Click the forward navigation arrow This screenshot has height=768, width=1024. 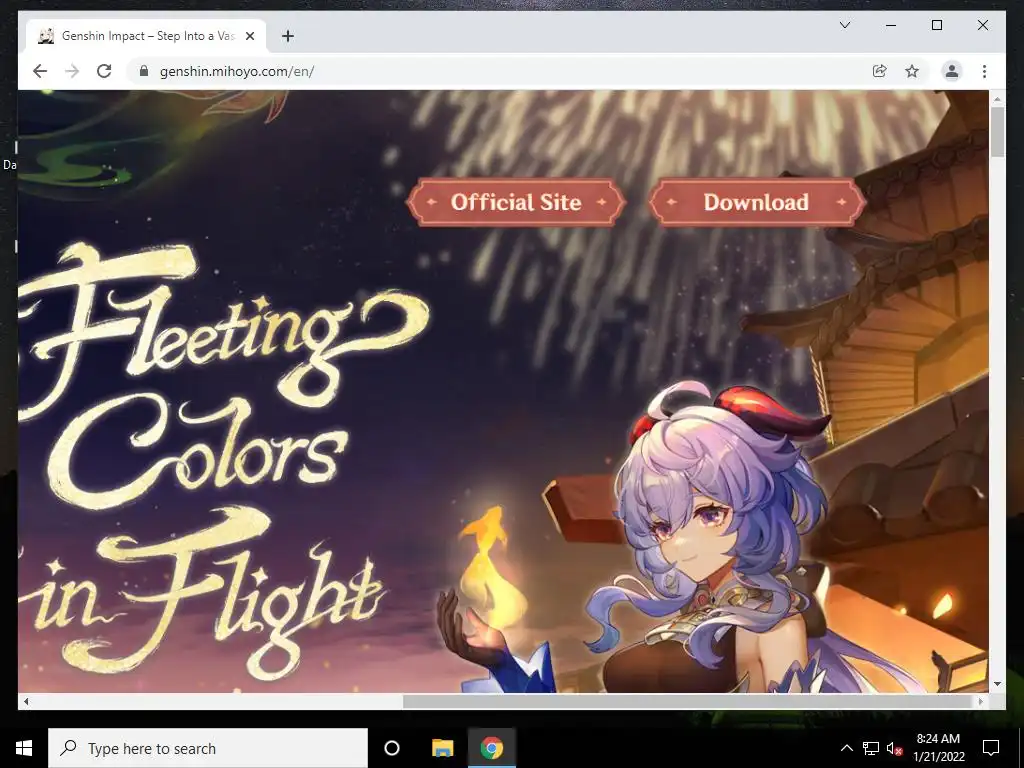pyautogui.click(x=72, y=71)
